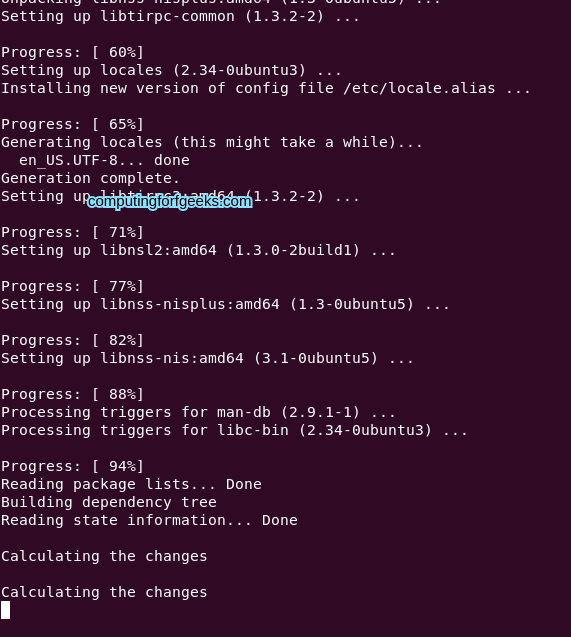This screenshot has width=571, height=637.
Task: Click the Setting up libnss-nisplus:amd64 line
Action: (225, 304)
